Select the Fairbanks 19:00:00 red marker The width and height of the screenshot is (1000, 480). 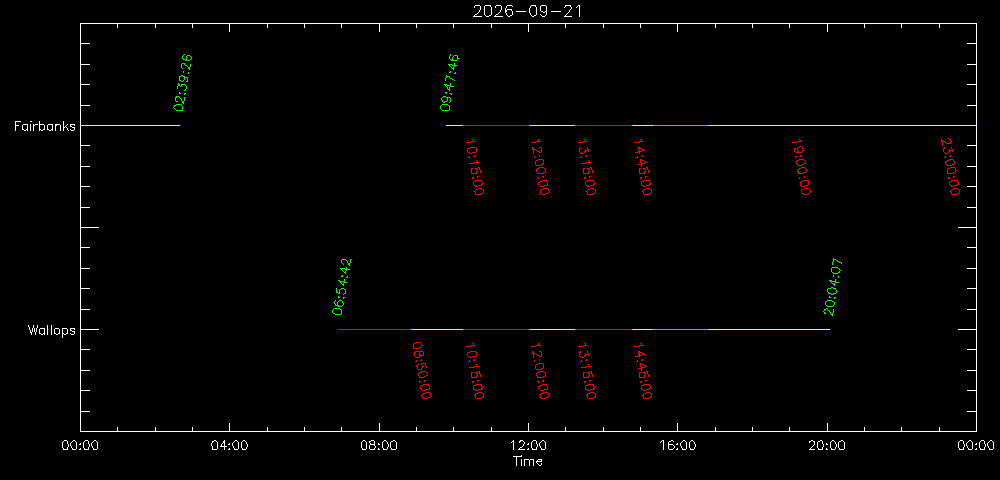coord(801,167)
